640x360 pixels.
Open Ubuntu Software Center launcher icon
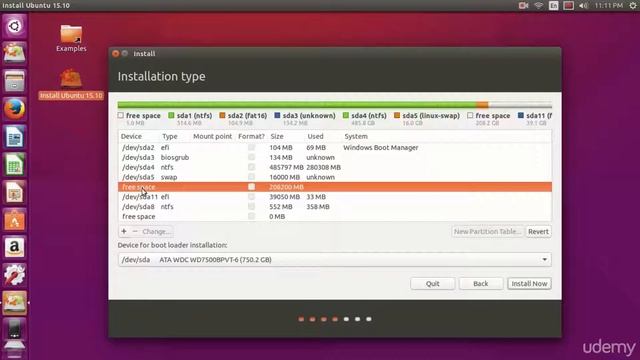15,220
